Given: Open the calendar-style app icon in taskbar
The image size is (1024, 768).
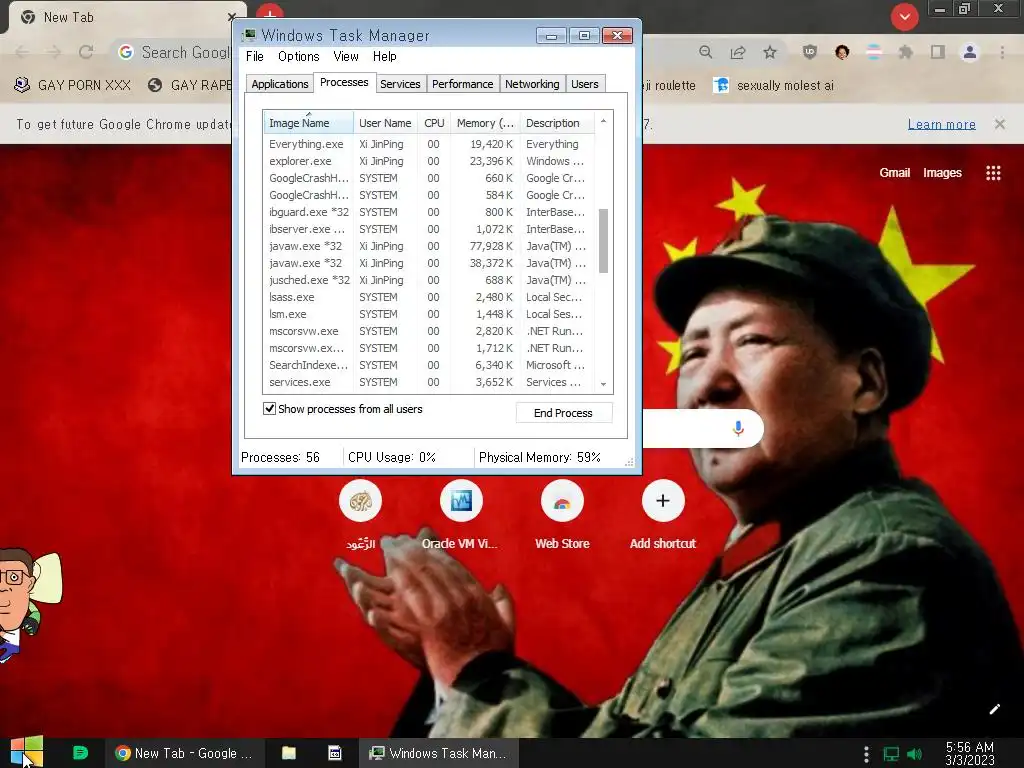Looking at the screenshot, I should pos(334,753).
